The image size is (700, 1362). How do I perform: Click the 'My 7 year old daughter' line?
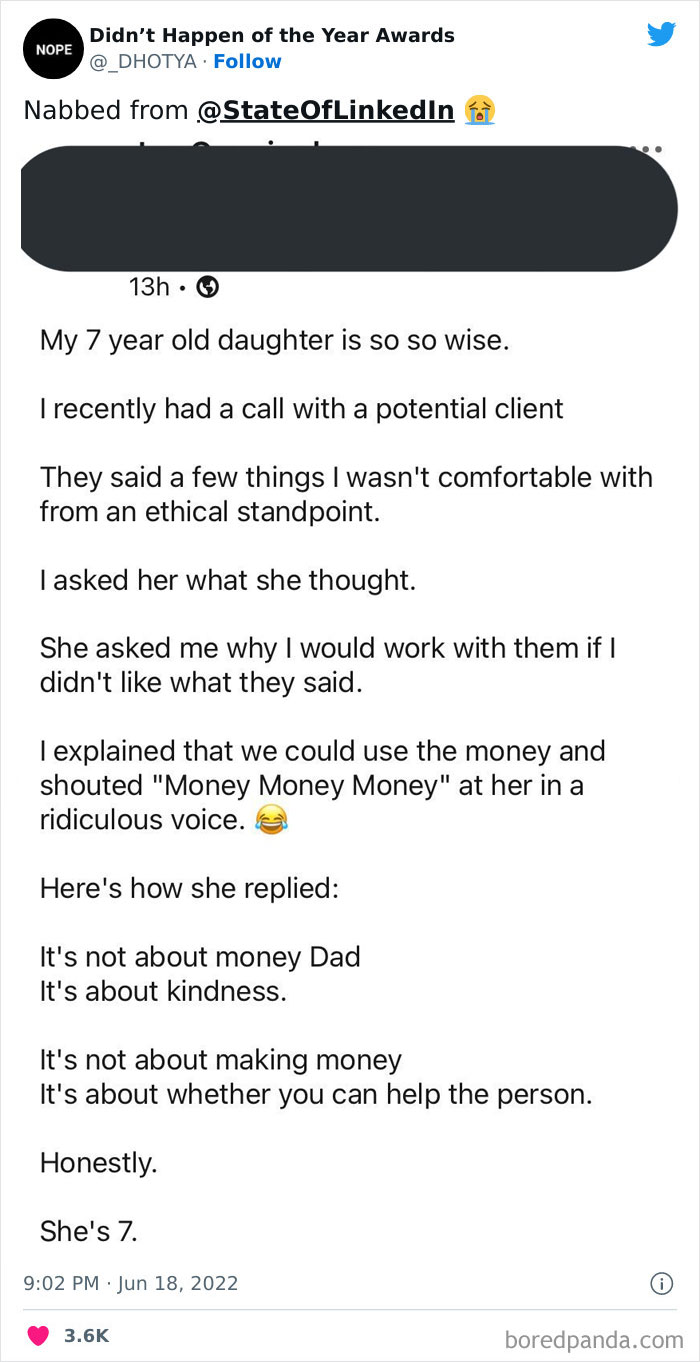tap(275, 340)
